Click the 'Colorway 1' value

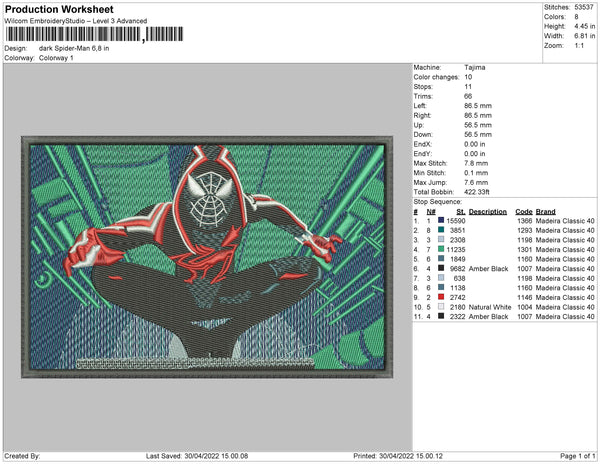pos(56,58)
